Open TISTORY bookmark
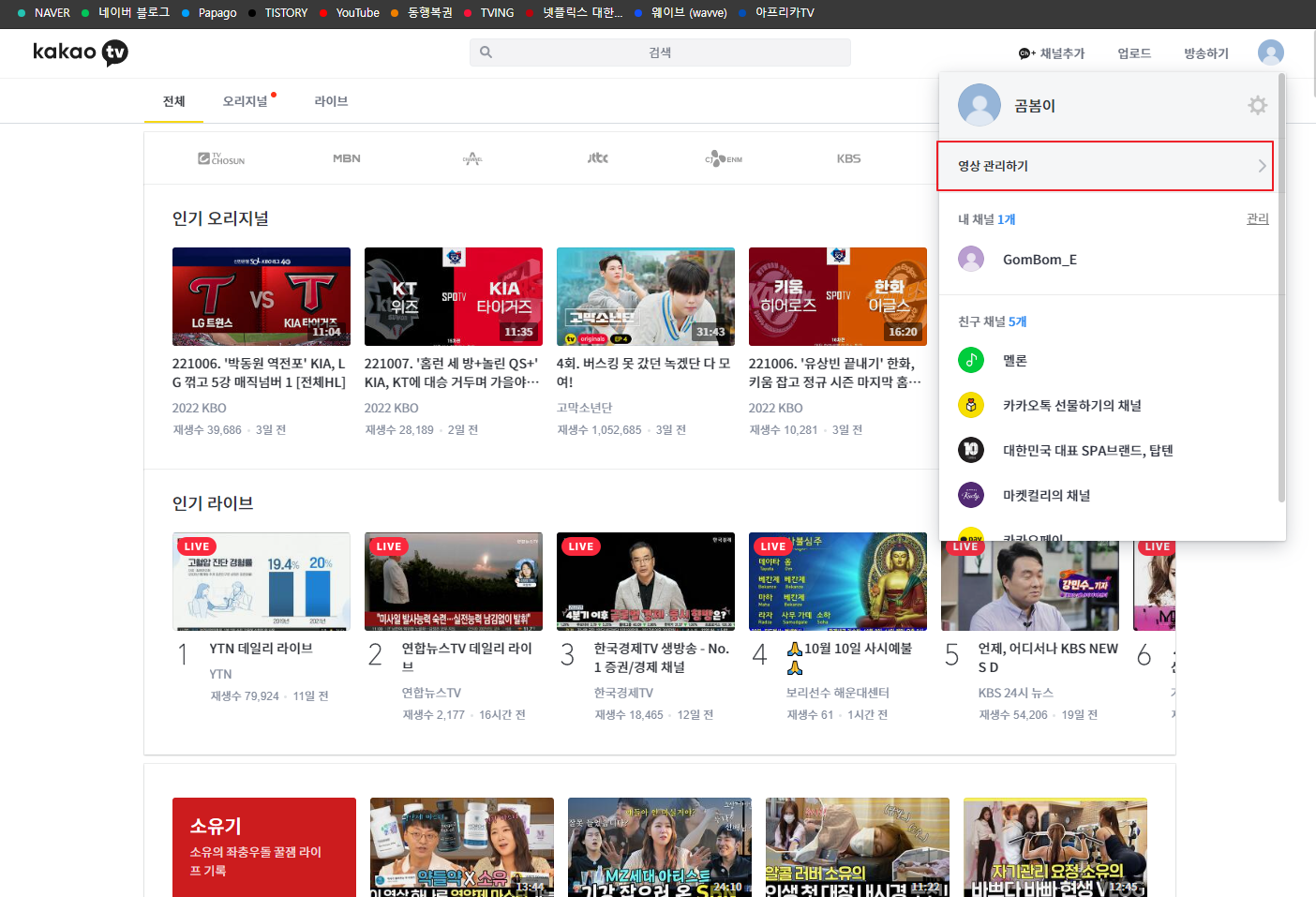1316x897 pixels. [278, 13]
